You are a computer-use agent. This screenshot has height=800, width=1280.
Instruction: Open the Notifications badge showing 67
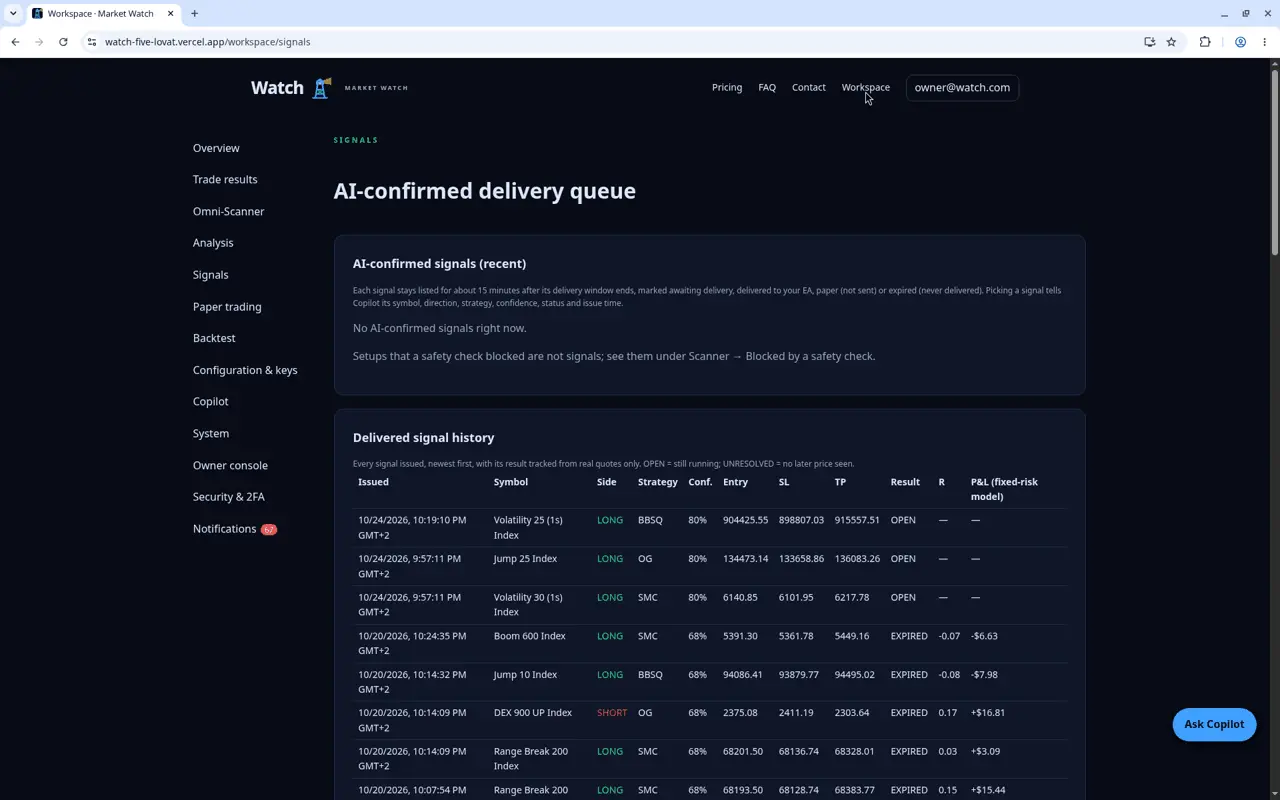[x=269, y=529]
